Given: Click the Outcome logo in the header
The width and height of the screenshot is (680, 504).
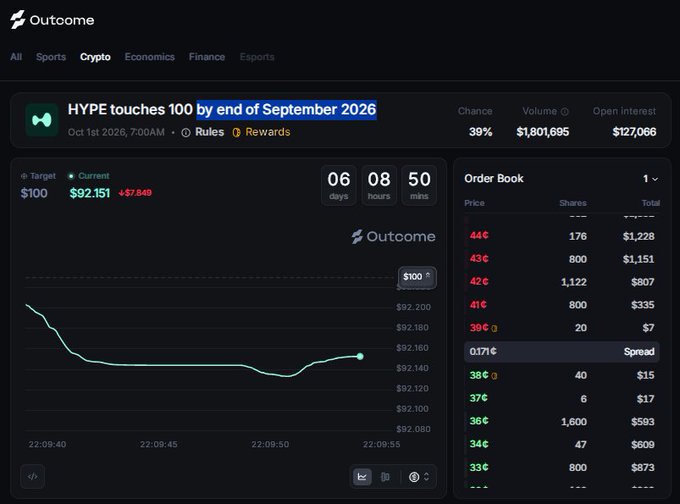Looking at the screenshot, I should pyautogui.click(x=52, y=20).
